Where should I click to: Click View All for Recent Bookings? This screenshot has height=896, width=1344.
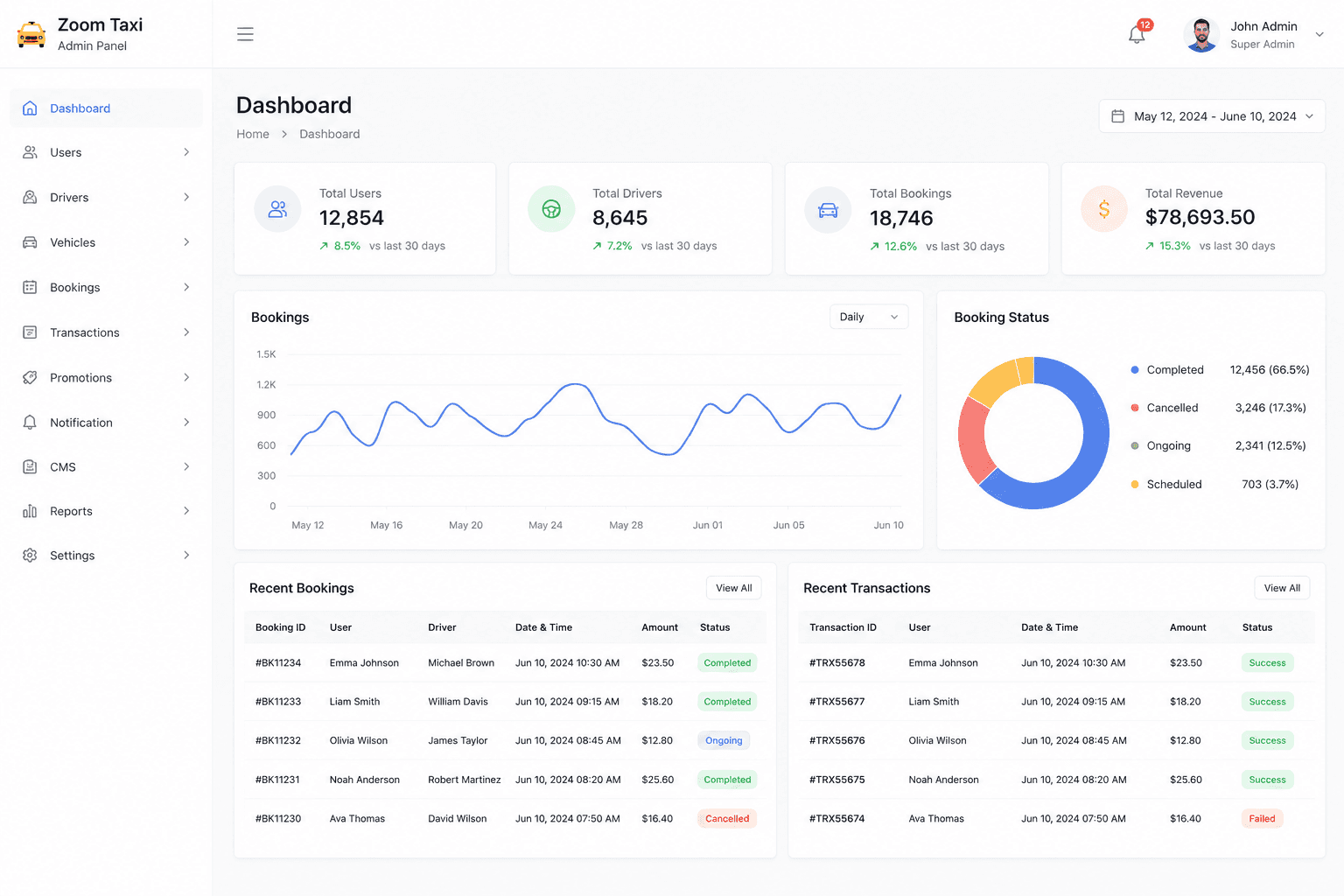click(734, 588)
